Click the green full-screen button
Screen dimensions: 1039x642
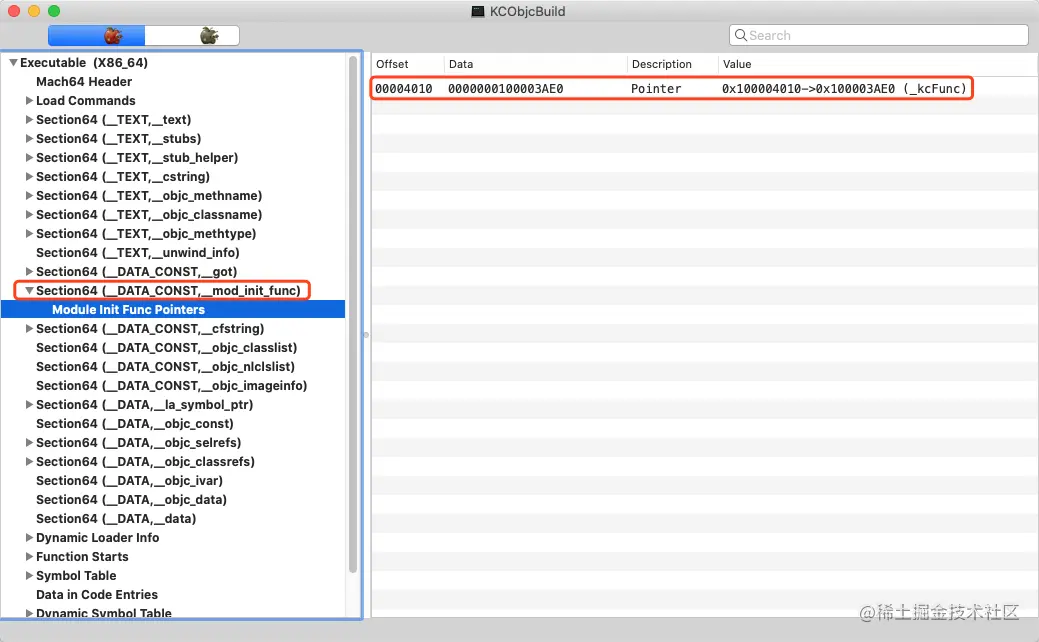click(54, 11)
